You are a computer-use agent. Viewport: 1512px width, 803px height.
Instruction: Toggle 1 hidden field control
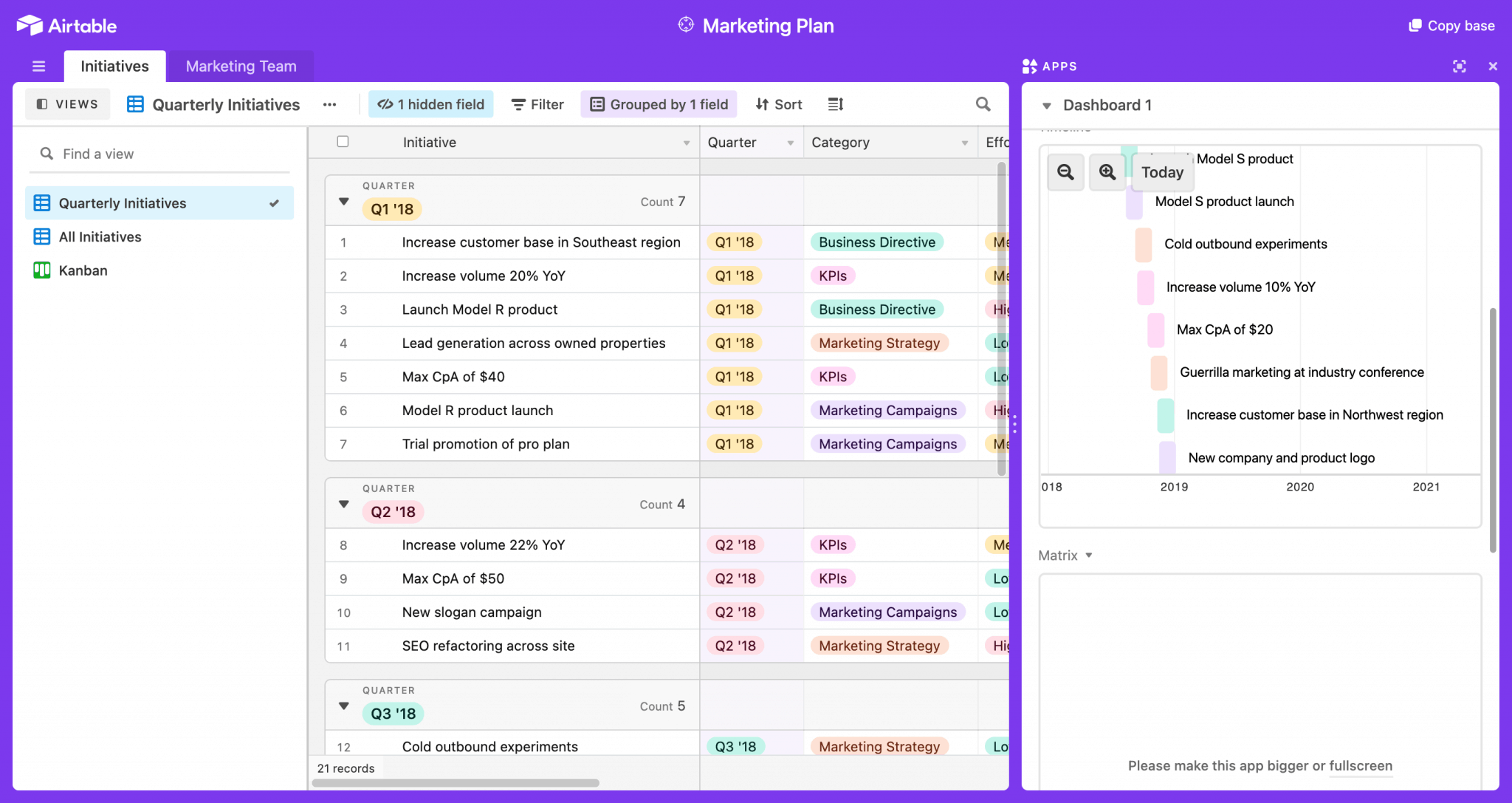(x=431, y=104)
